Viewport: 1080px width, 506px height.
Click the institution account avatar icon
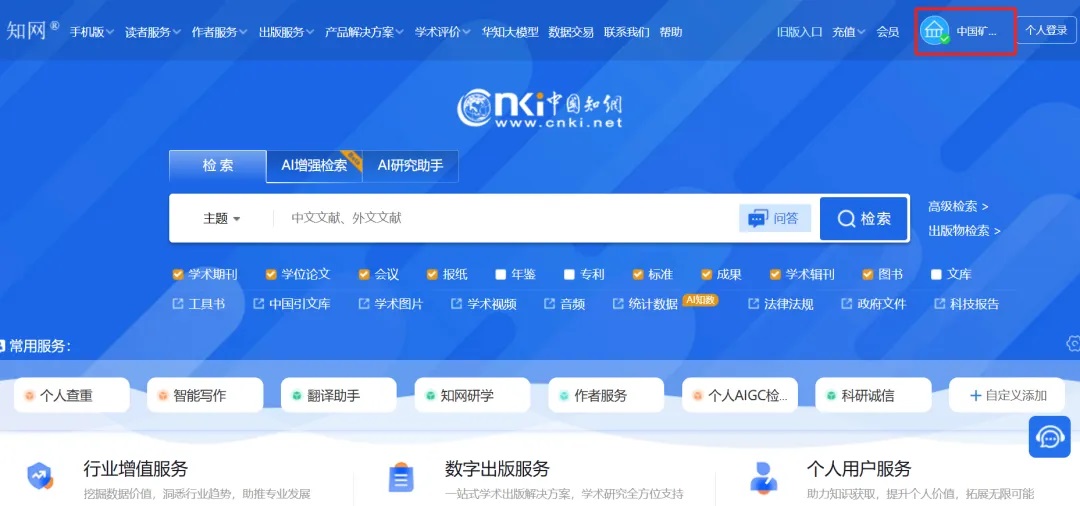935,31
